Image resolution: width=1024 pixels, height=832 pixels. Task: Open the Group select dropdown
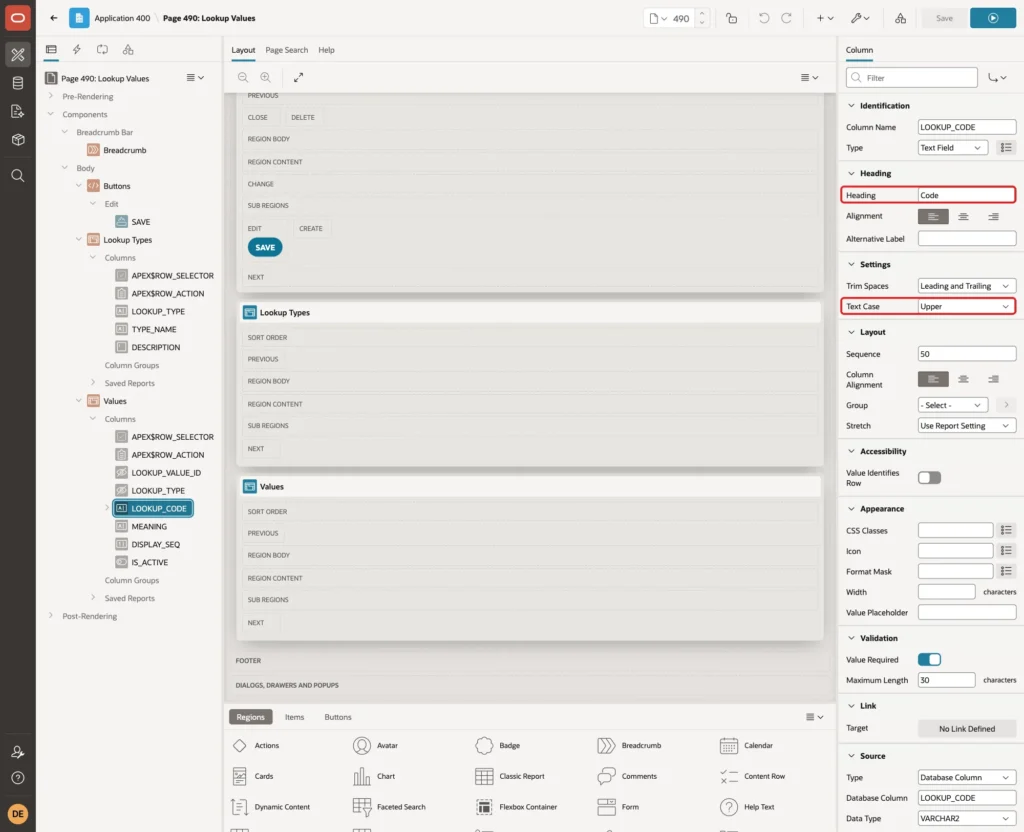pyautogui.click(x=952, y=405)
